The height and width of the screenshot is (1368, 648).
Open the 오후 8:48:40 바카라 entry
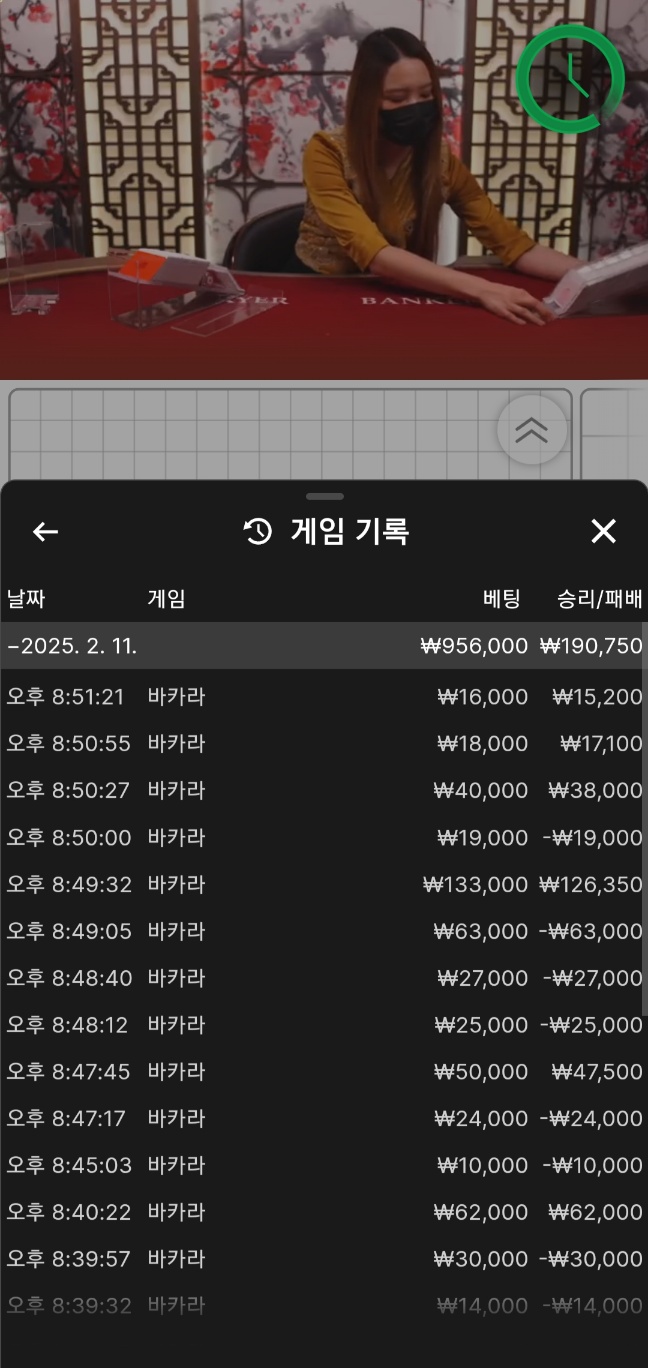(x=324, y=979)
